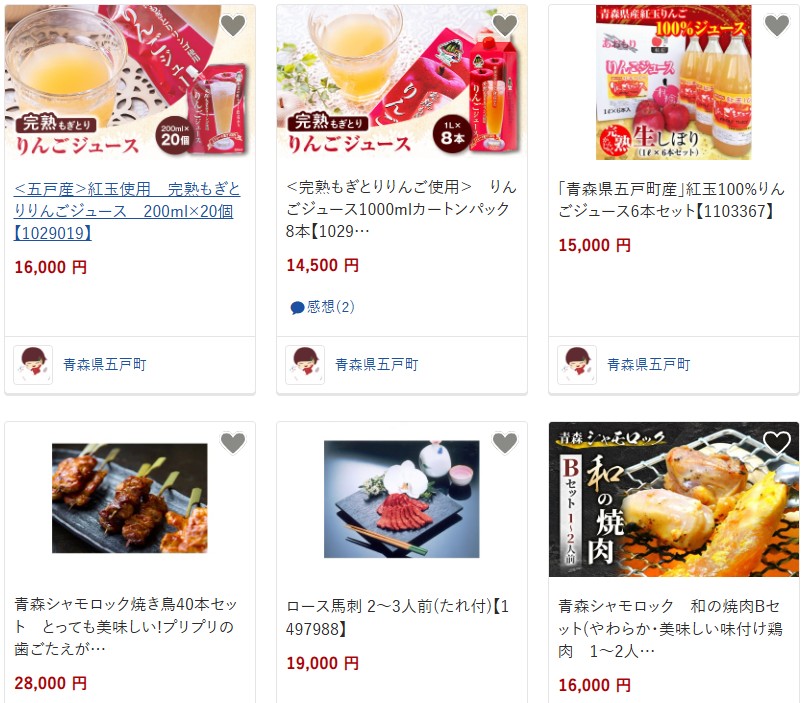806x703 pixels.
Task: View the 200ml×20個 juice product image
Action: (x=130, y=82)
